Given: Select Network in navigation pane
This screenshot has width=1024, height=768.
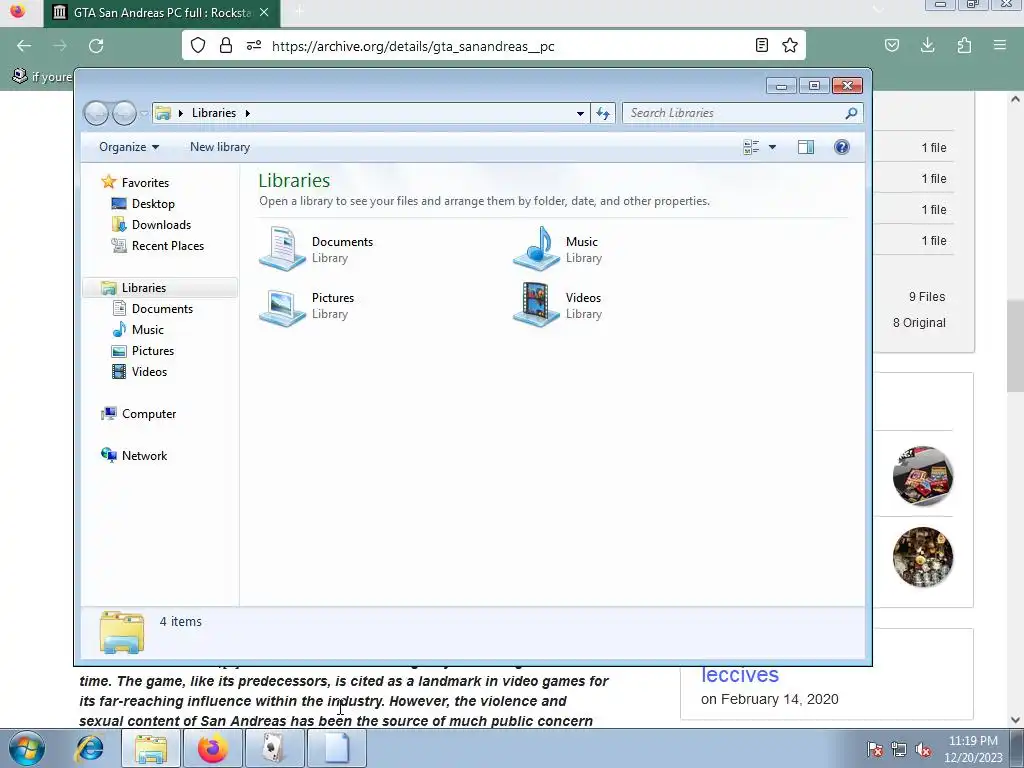Looking at the screenshot, I should [x=135, y=455].
